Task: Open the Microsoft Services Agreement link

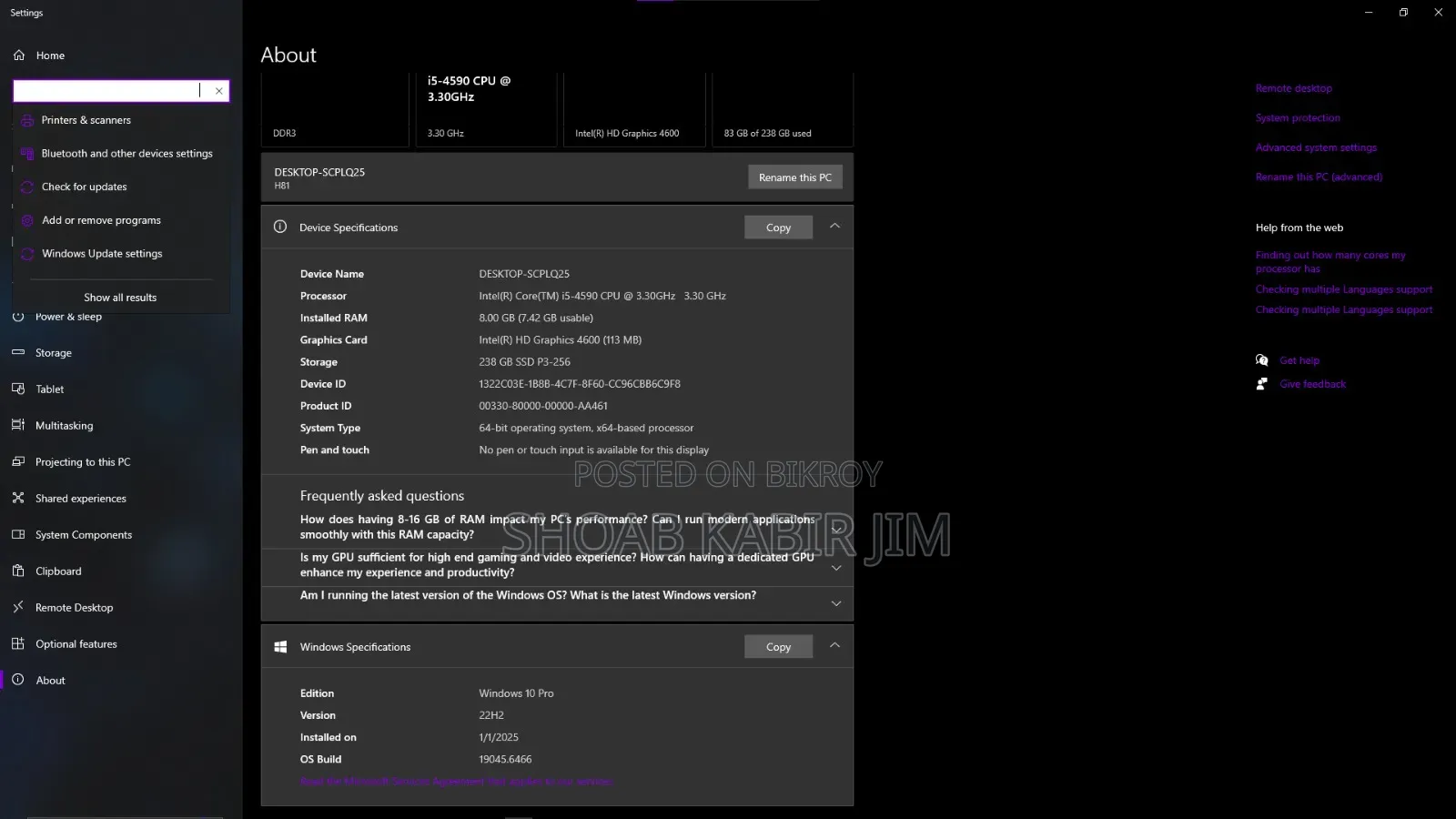Action: tap(456, 782)
